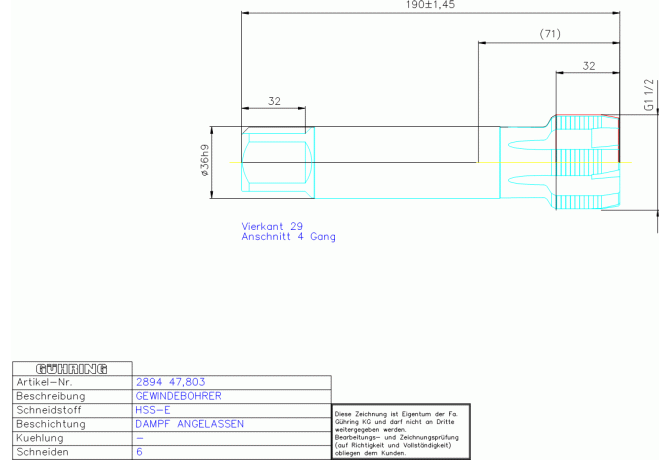This screenshot has width=670, height=460.
Task: Click the Kuehlung row label
Action: click(x=40, y=438)
